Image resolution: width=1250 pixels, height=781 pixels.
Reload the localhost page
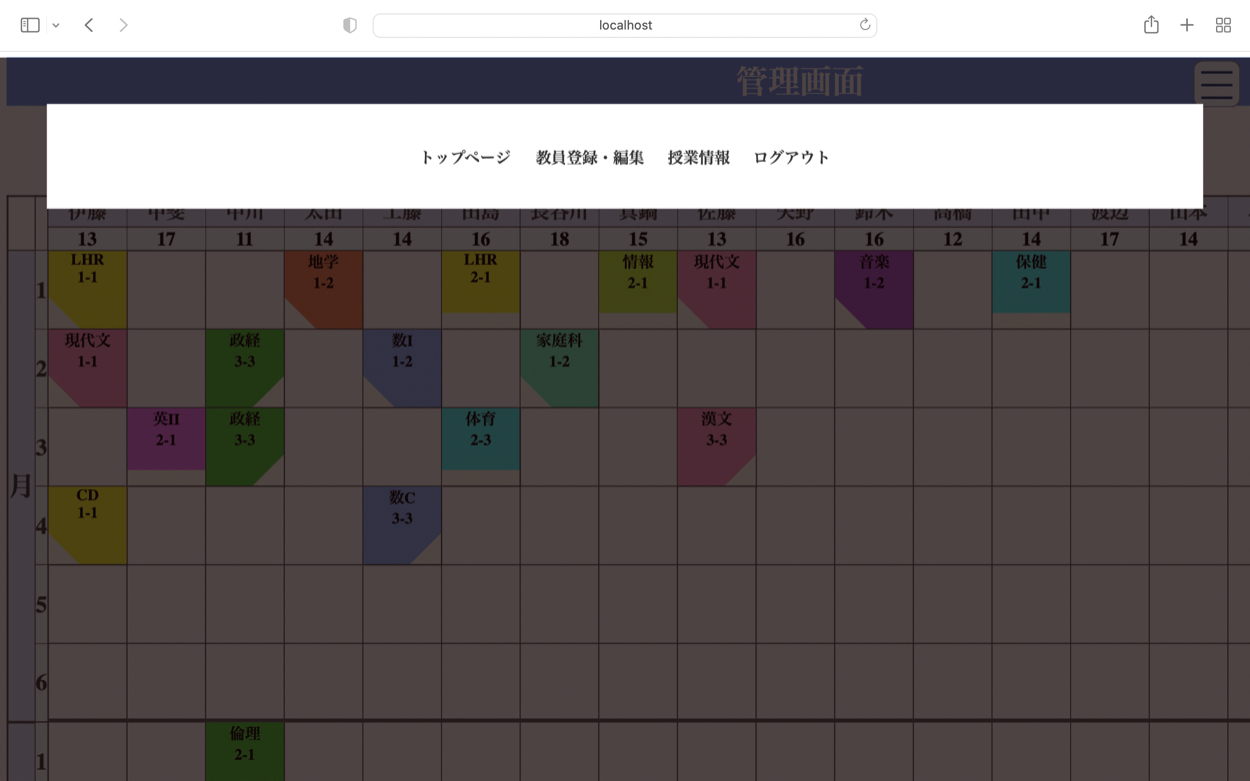[x=864, y=25]
